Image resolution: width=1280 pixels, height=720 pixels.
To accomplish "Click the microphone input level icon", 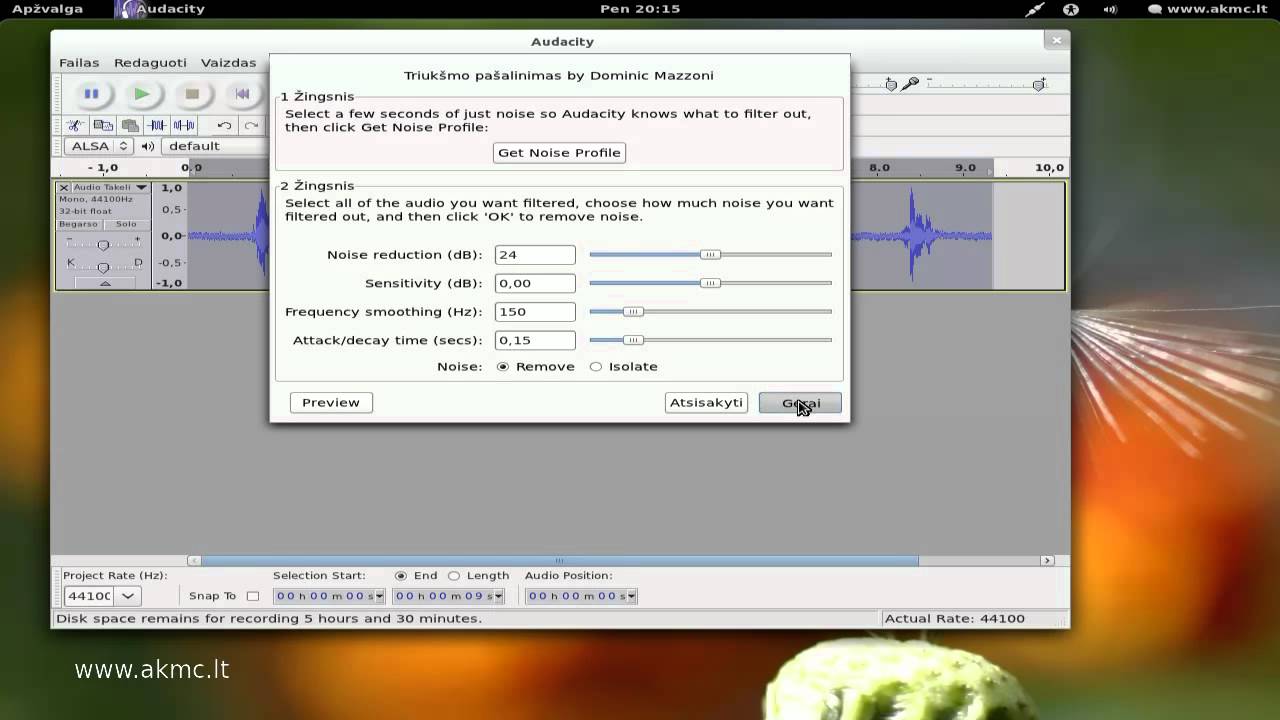I will pos(909,84).
